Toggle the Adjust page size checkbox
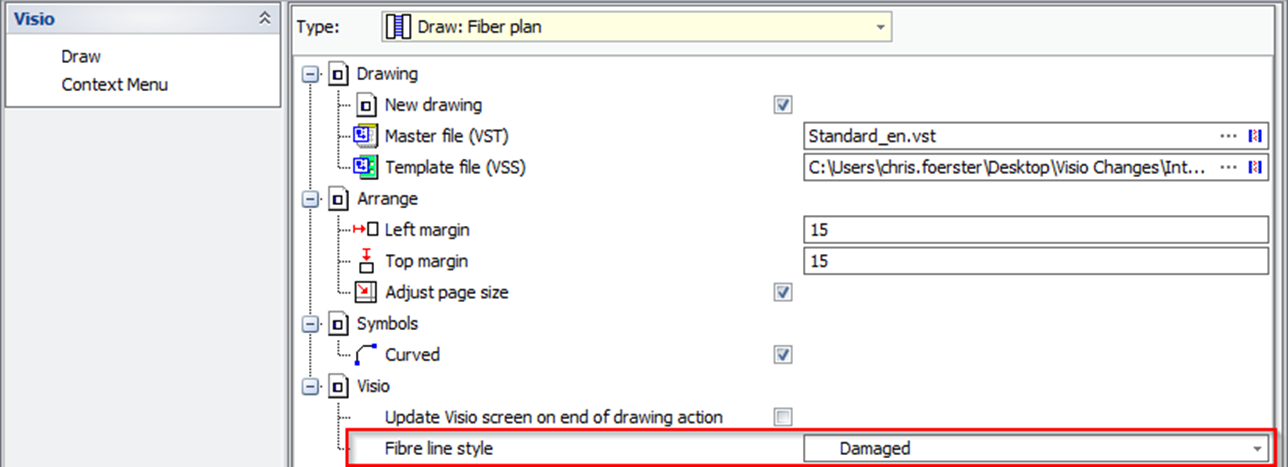This screenshot has height=467, width=1288. tap(783, 293)
